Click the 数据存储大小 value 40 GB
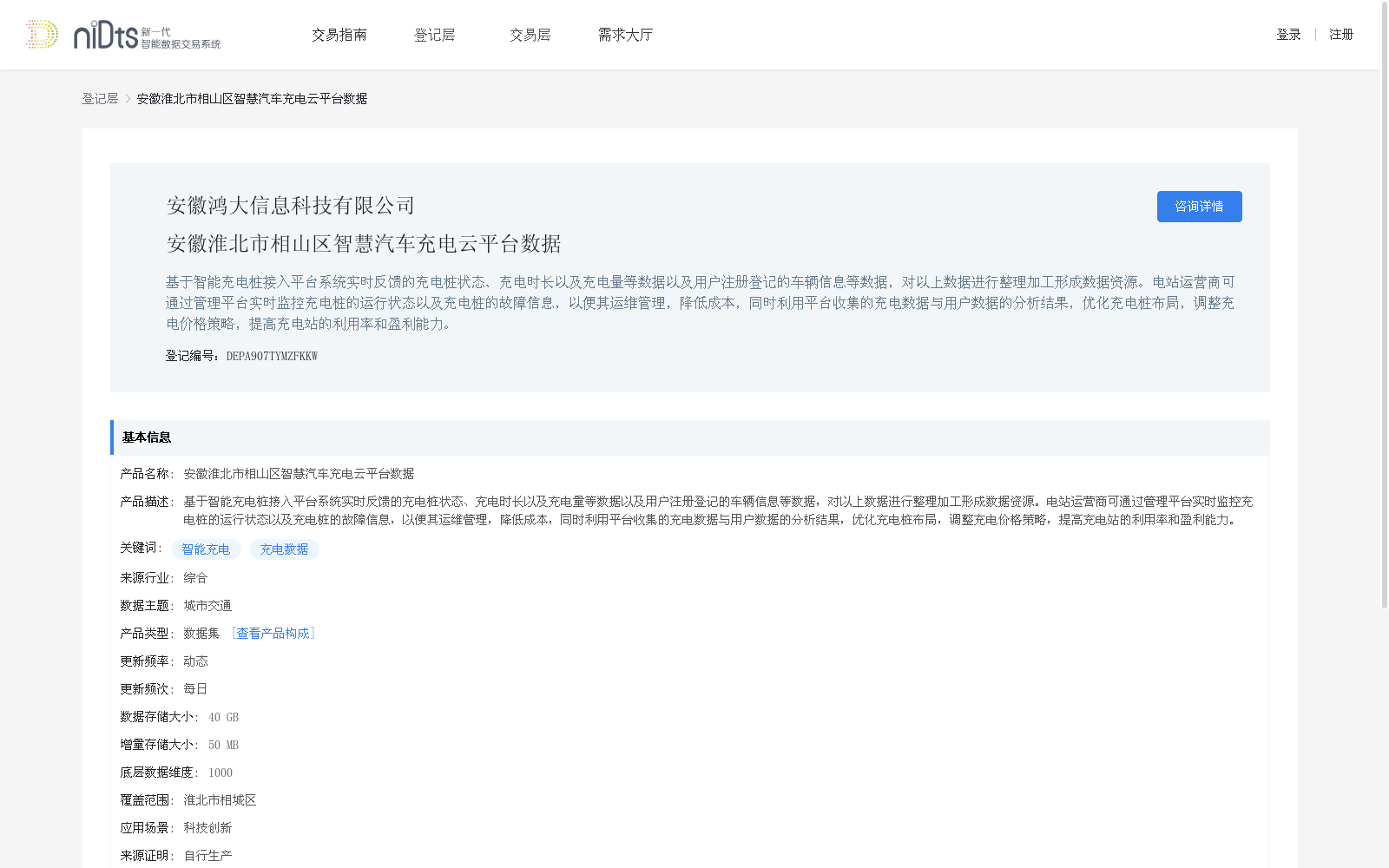The image size is (1389, 868). 223,717
